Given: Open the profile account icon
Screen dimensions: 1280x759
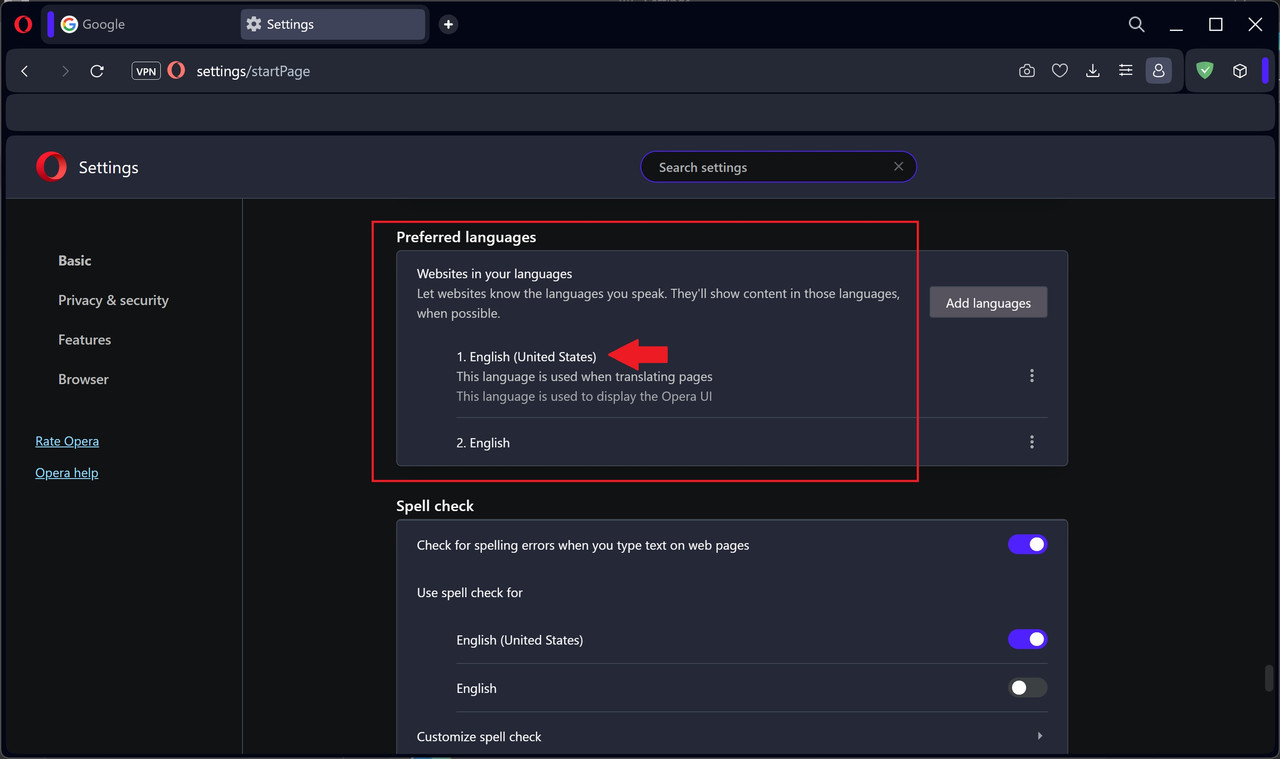Looking at the screenshot, I should [x=1158, y=71].
